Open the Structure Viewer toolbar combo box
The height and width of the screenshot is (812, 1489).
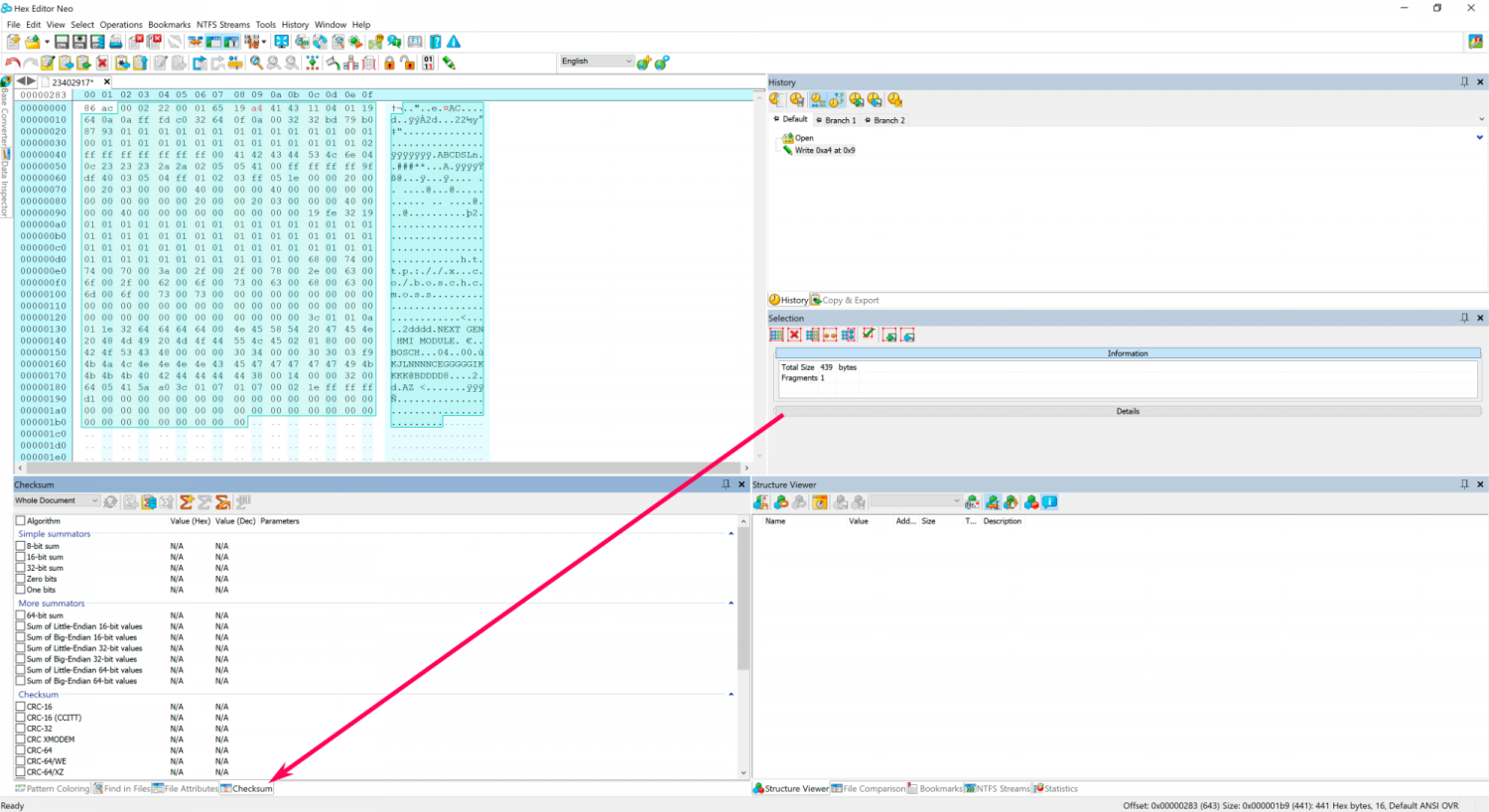pos(916,501)
